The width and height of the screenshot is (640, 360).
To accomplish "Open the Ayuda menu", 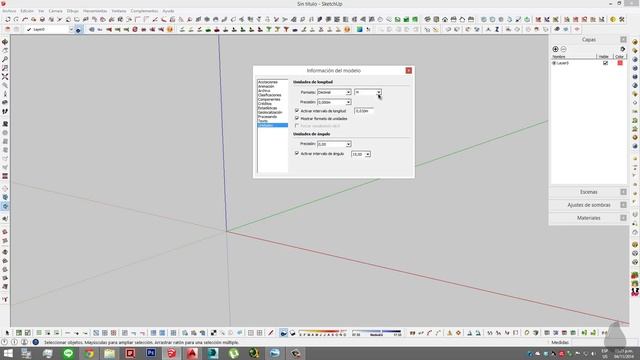I will (x=168, y=11).
